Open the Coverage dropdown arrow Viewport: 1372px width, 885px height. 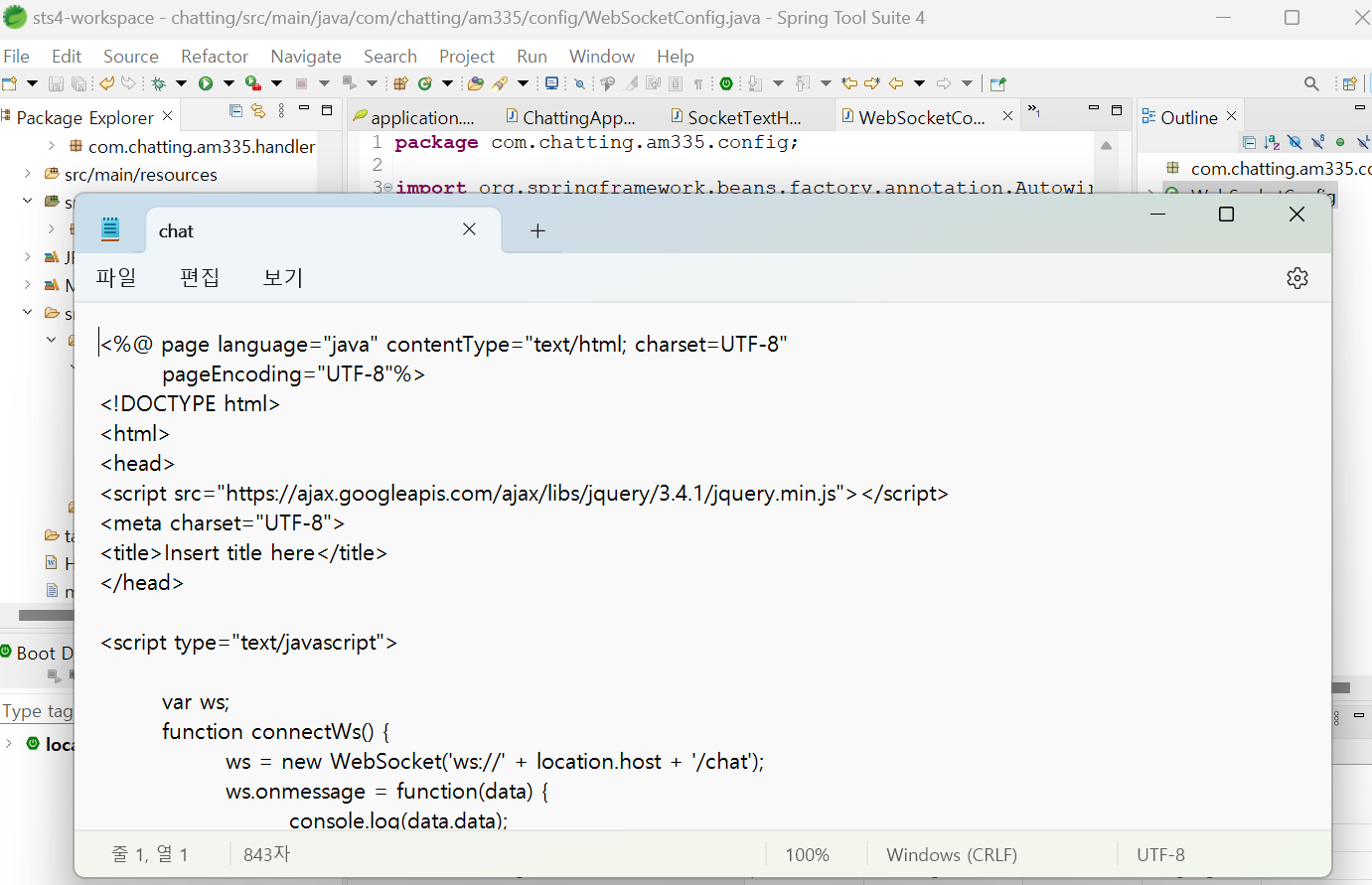tap(276, 83)
